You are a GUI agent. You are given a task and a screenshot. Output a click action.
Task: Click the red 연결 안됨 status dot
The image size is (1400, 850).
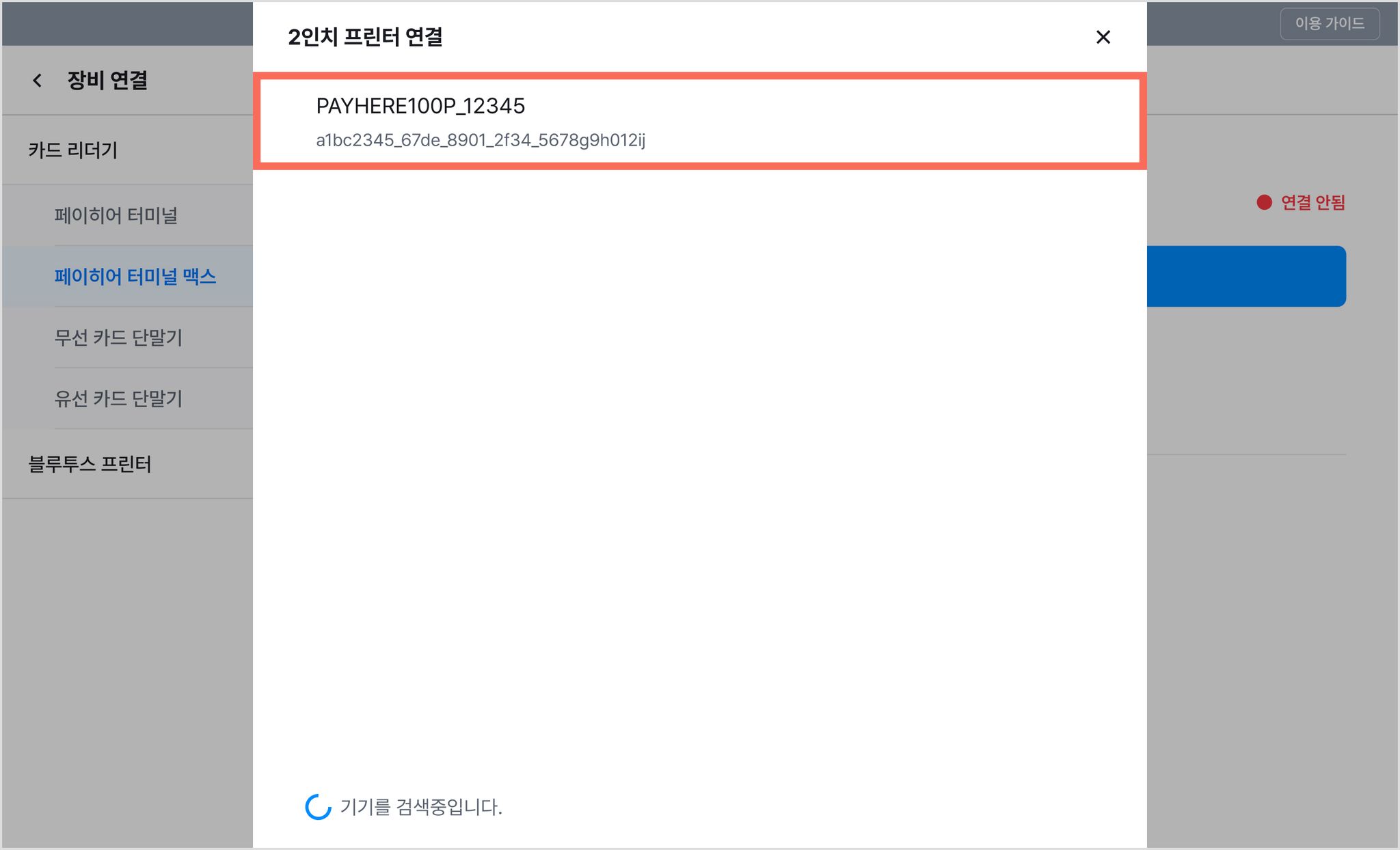(1264, 202)
